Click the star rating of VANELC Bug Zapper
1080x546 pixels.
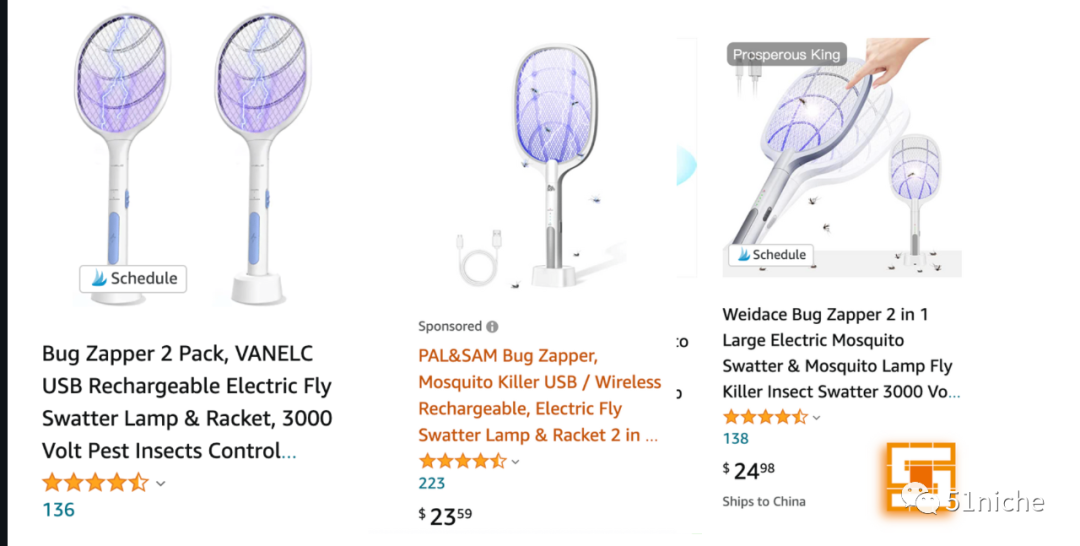[95, 483]
